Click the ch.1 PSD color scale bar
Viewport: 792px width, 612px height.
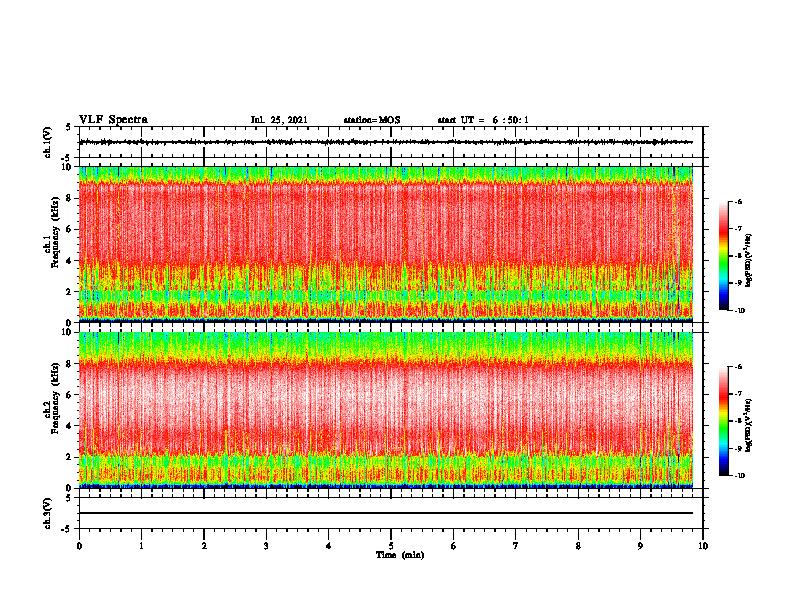click(x=723, y=256)
